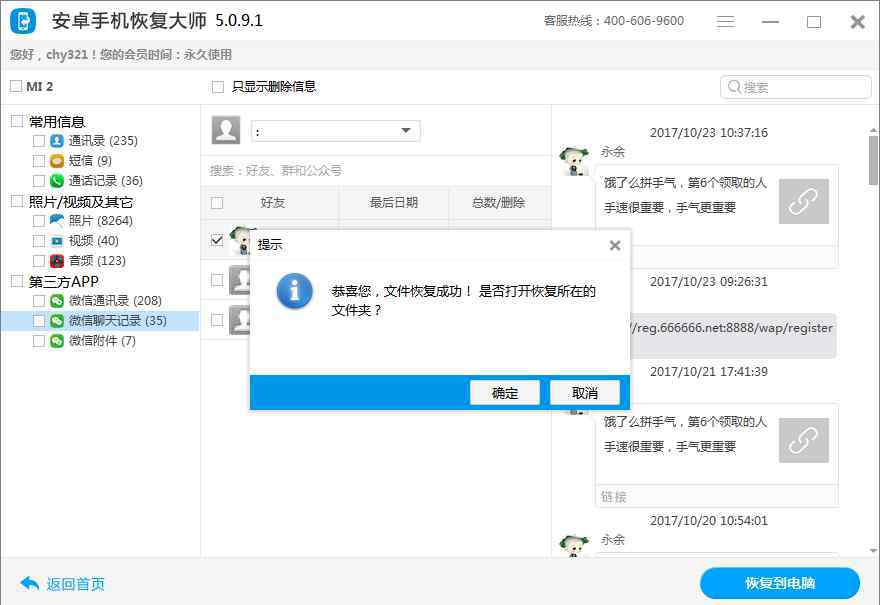Check the 视频 (40) checkbox
The image size is (880, 605).
(x=39, y=241)
